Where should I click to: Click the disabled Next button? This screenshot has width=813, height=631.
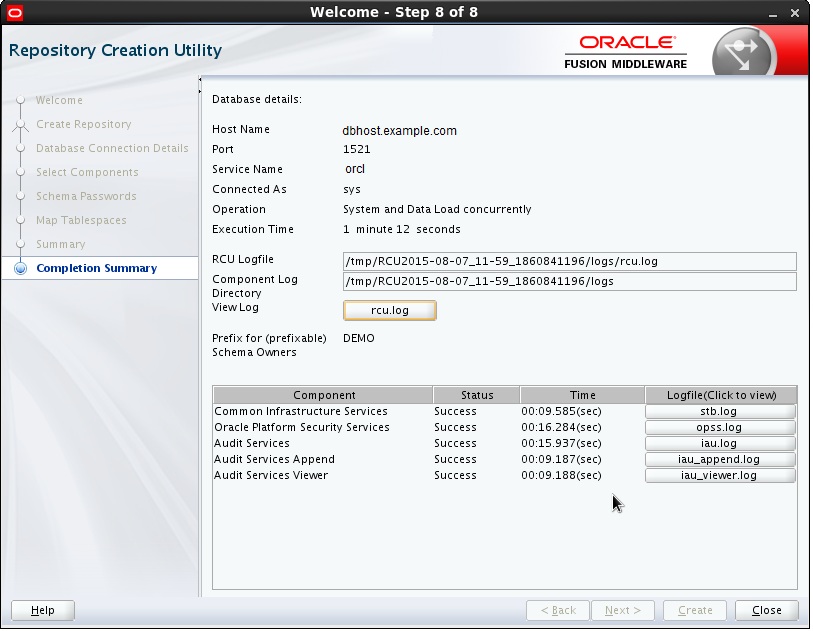[x=623, y=610]
